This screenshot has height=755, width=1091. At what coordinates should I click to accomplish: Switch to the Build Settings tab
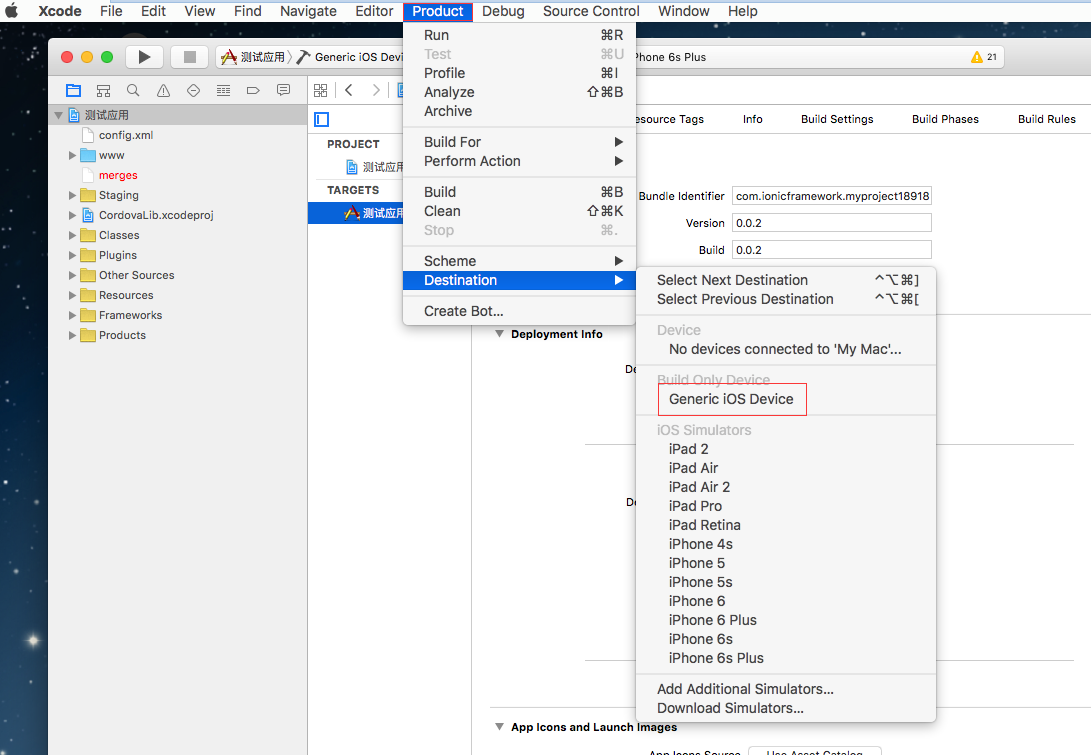[x=836, y=119]
